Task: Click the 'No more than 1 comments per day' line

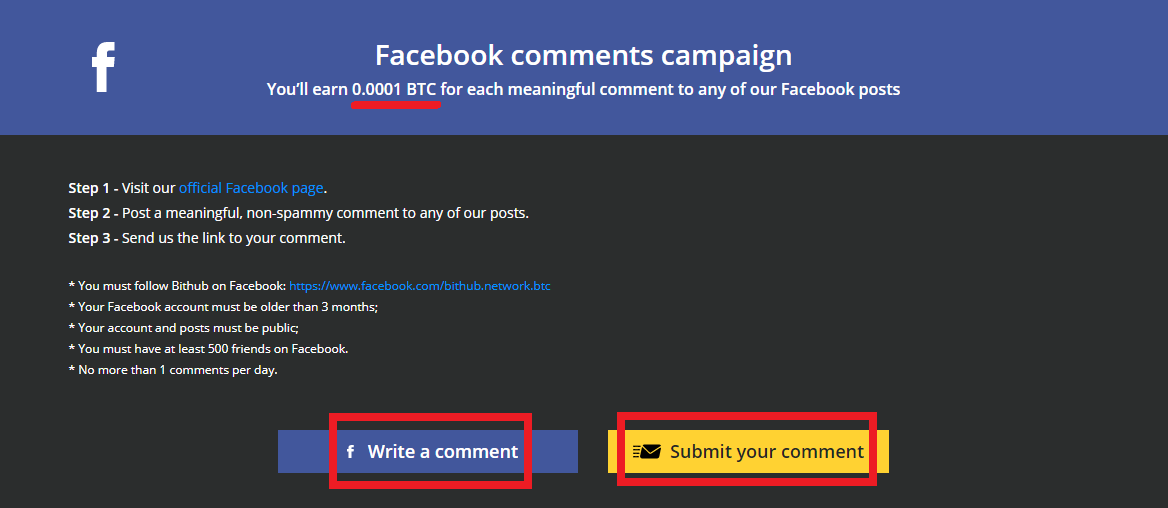Action: 173,369
